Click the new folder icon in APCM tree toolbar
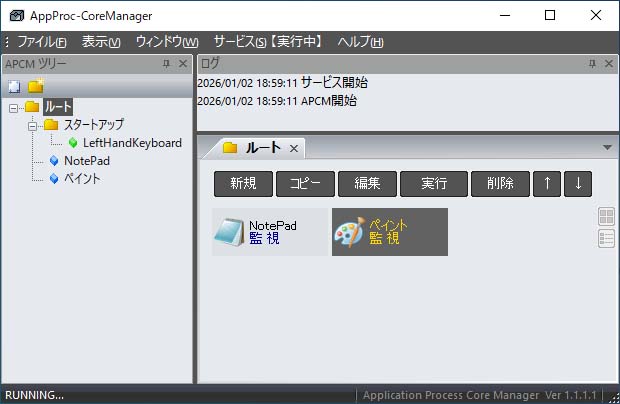The image size is (620, 404). point(35,86)
